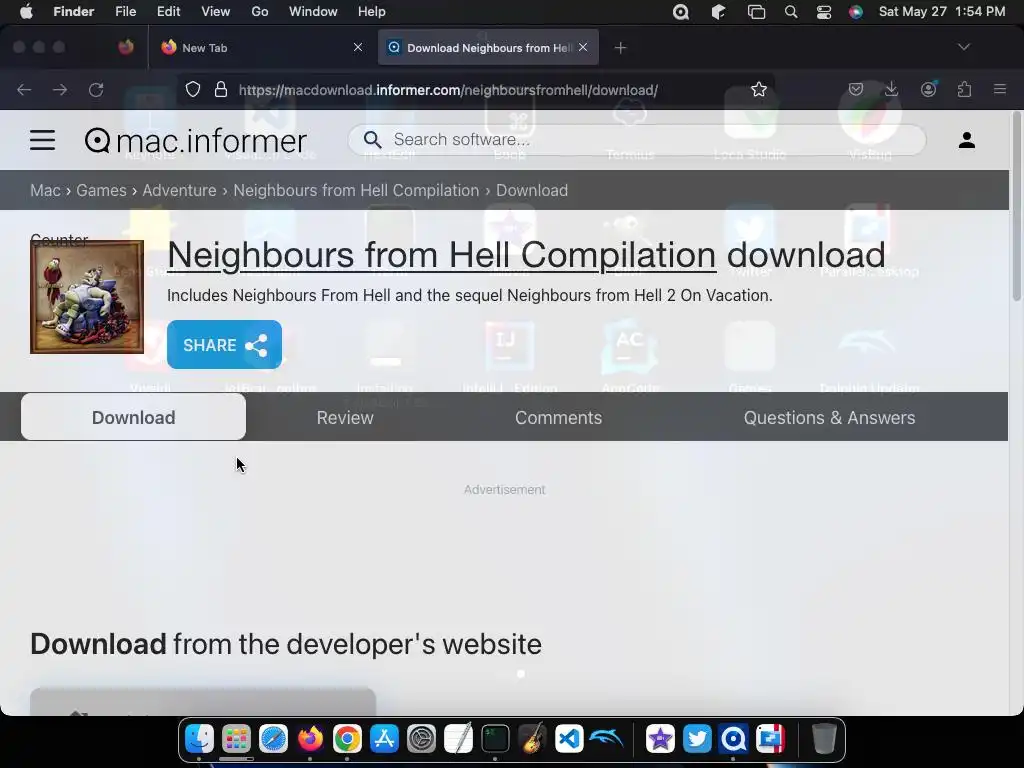Image resolution: width=1024 pixels, height=768 pixels.
Task: Open the Firefox downloads panel
Action: pos(891,89)
